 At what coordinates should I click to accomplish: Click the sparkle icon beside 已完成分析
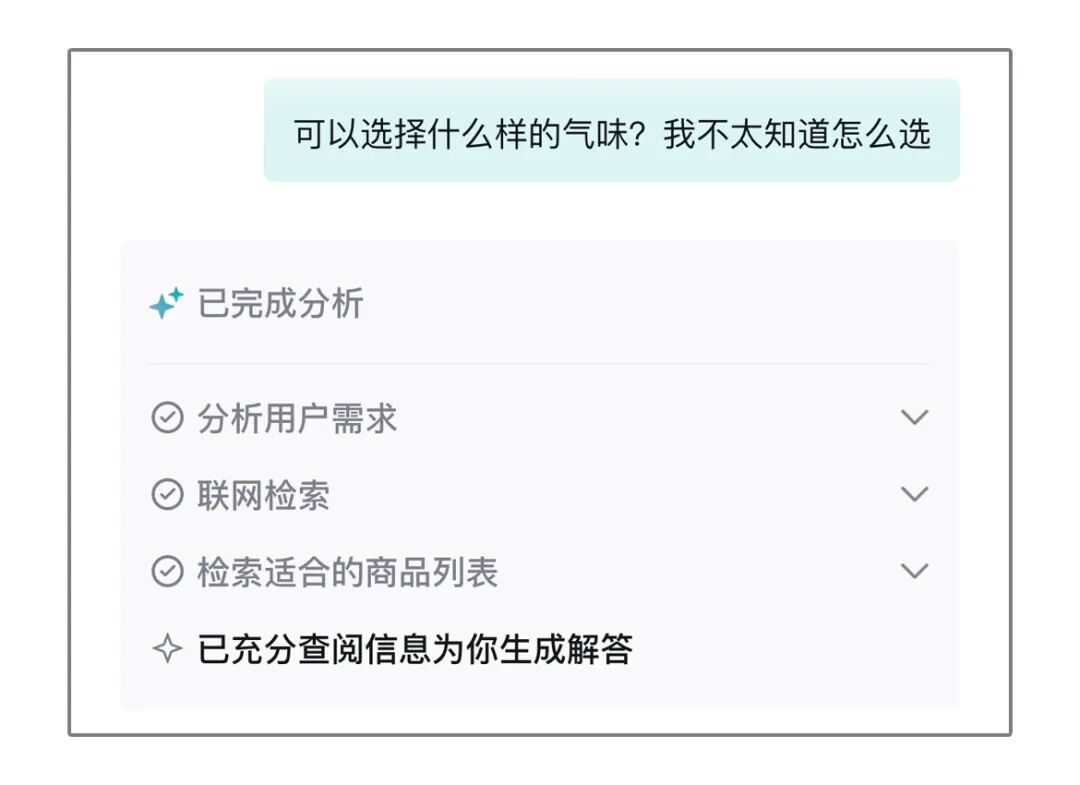pos(166,303)
